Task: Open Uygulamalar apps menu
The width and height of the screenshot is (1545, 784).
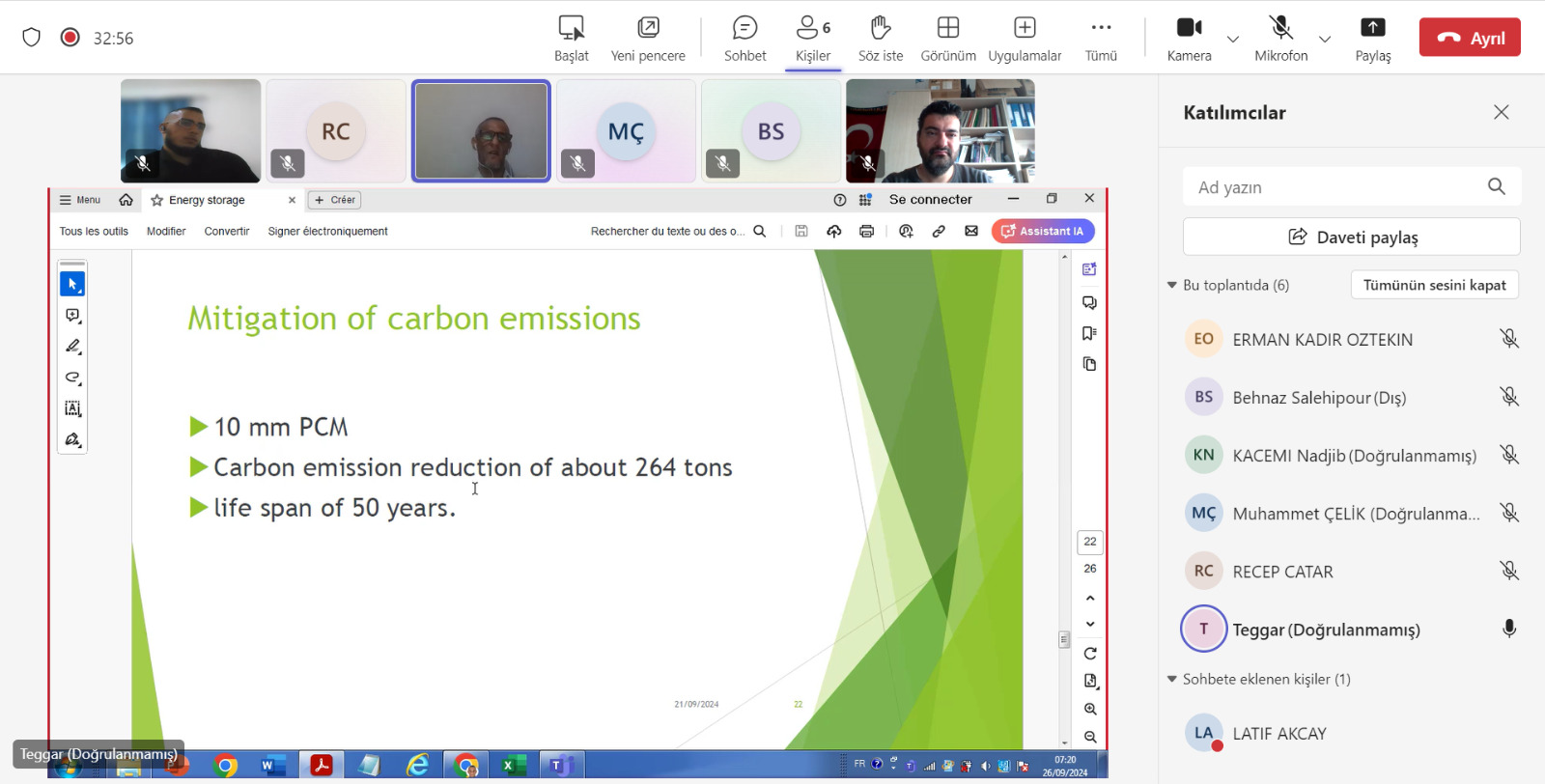Action: [1024, 39]
